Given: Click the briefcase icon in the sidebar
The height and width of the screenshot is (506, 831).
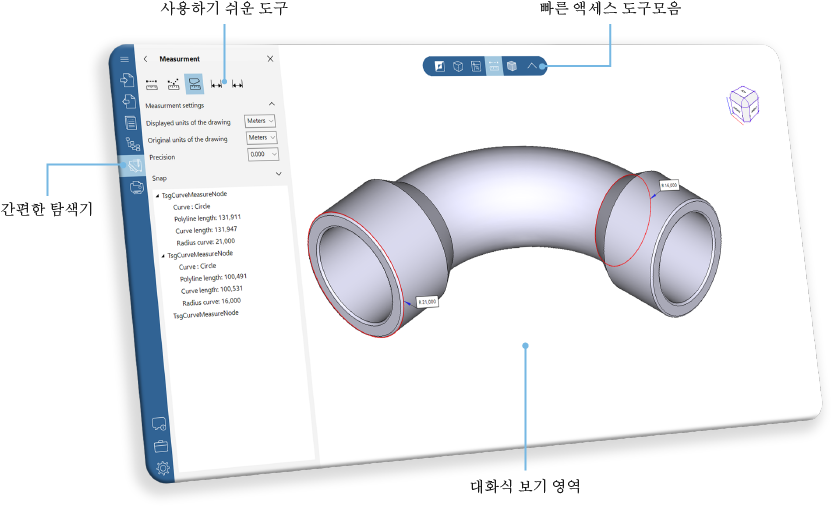Looking at the screenshot, I should 161,446.
